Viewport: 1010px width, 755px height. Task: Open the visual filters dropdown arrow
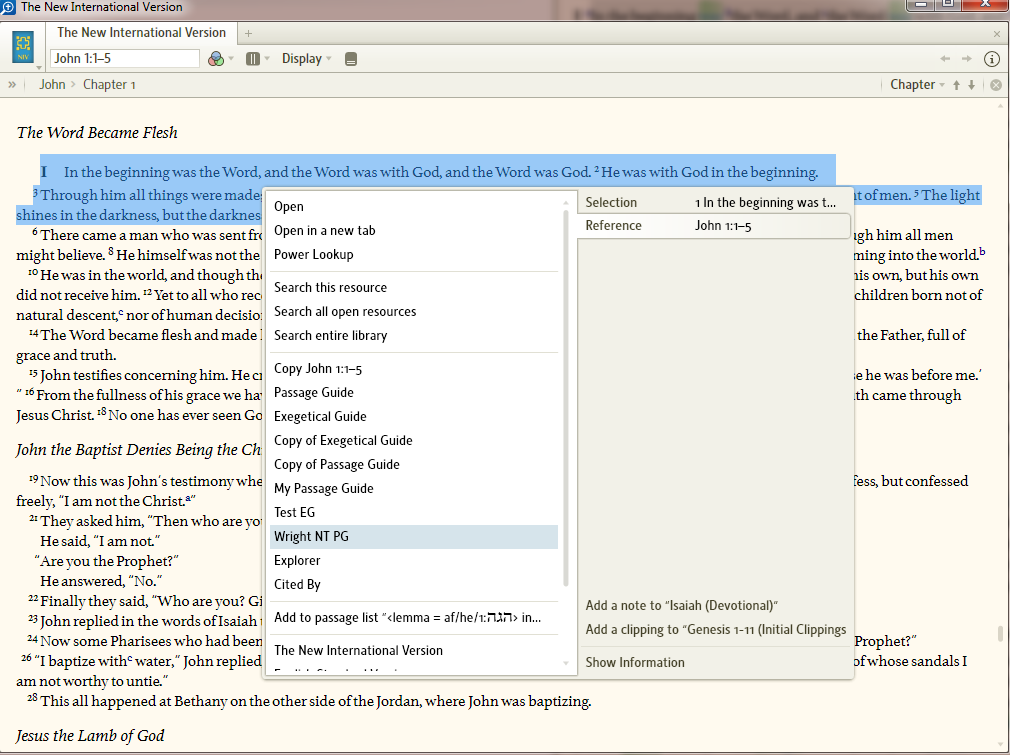pos(231,59)
